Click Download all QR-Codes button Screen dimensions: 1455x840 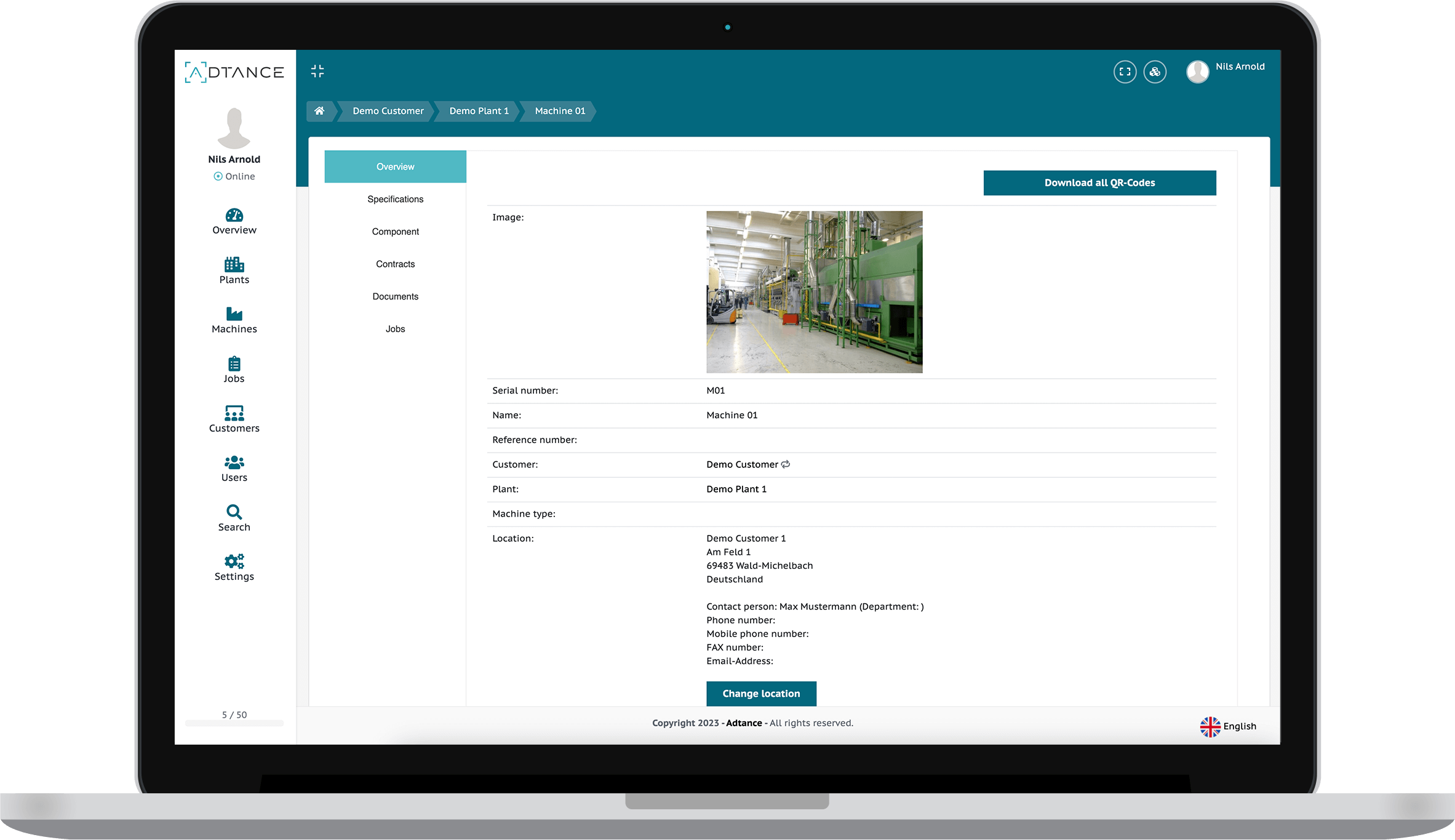point(1100,183)
